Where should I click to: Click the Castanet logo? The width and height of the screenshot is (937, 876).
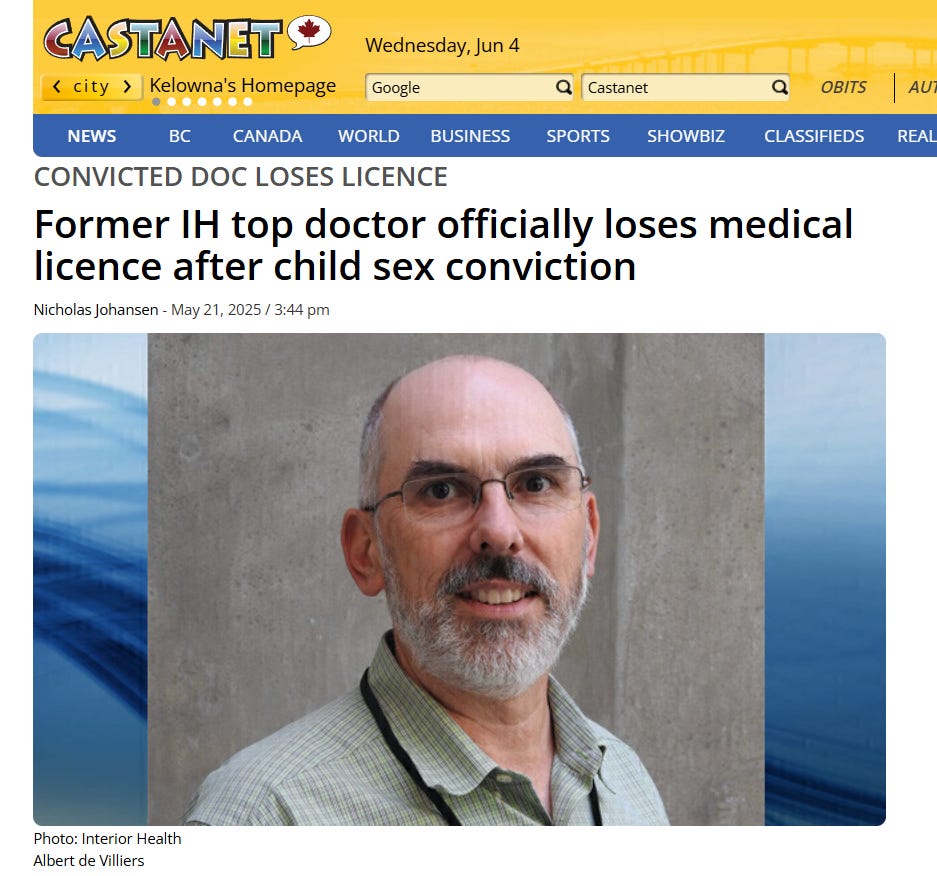click(x=163, y=38)
